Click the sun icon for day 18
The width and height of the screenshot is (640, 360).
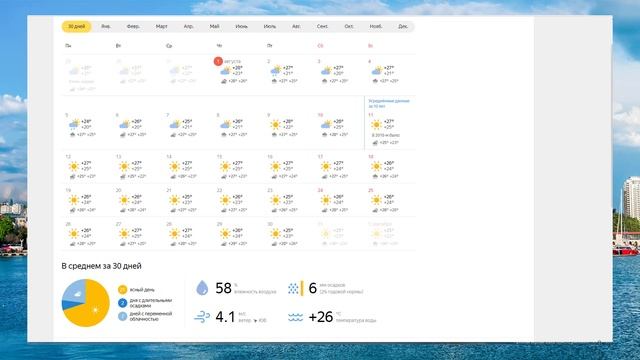click(376, 166)
